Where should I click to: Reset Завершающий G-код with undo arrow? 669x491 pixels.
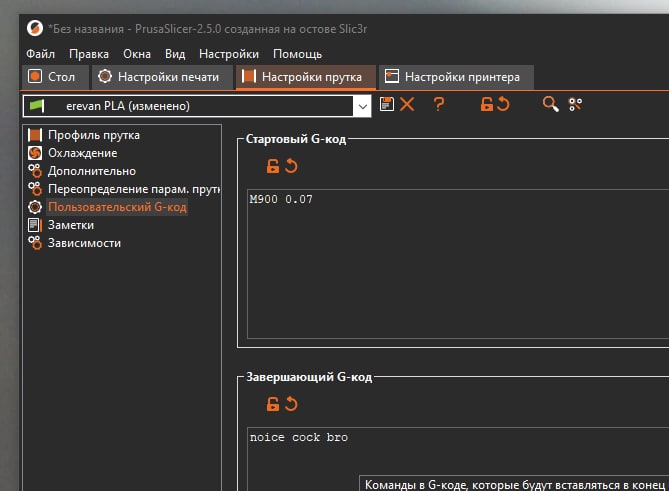pos(291,404)
